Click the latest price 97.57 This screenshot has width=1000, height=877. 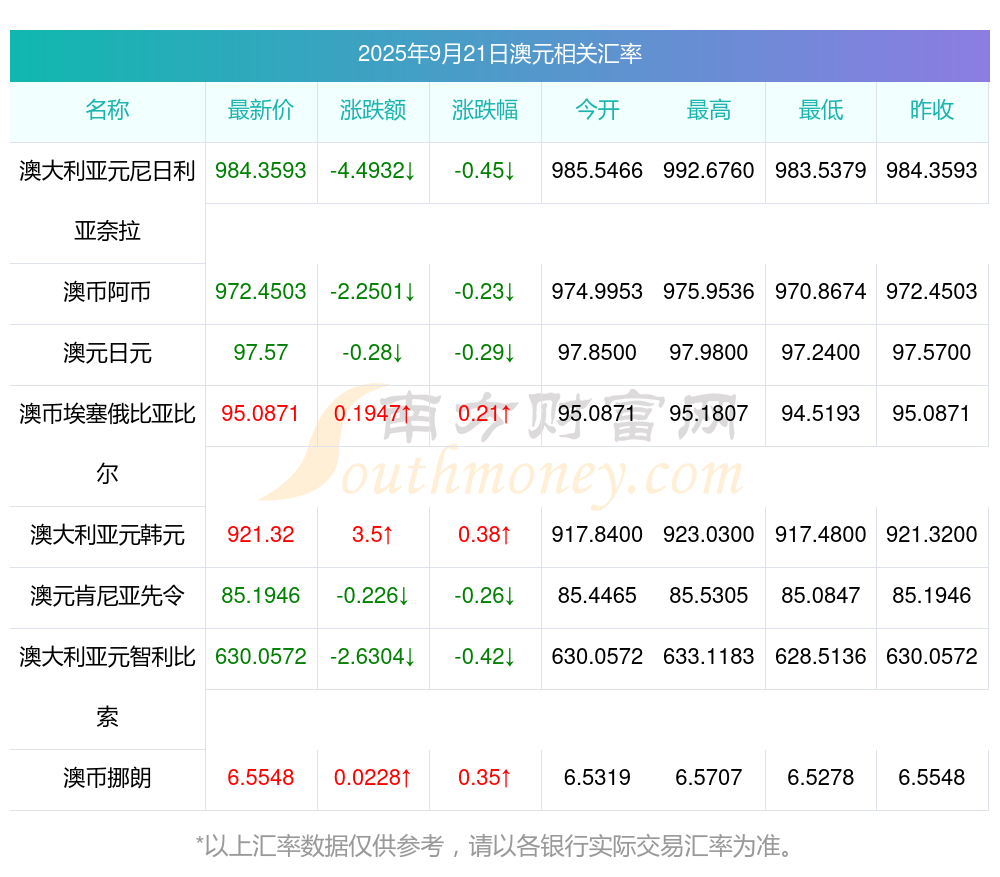point(261,352)
